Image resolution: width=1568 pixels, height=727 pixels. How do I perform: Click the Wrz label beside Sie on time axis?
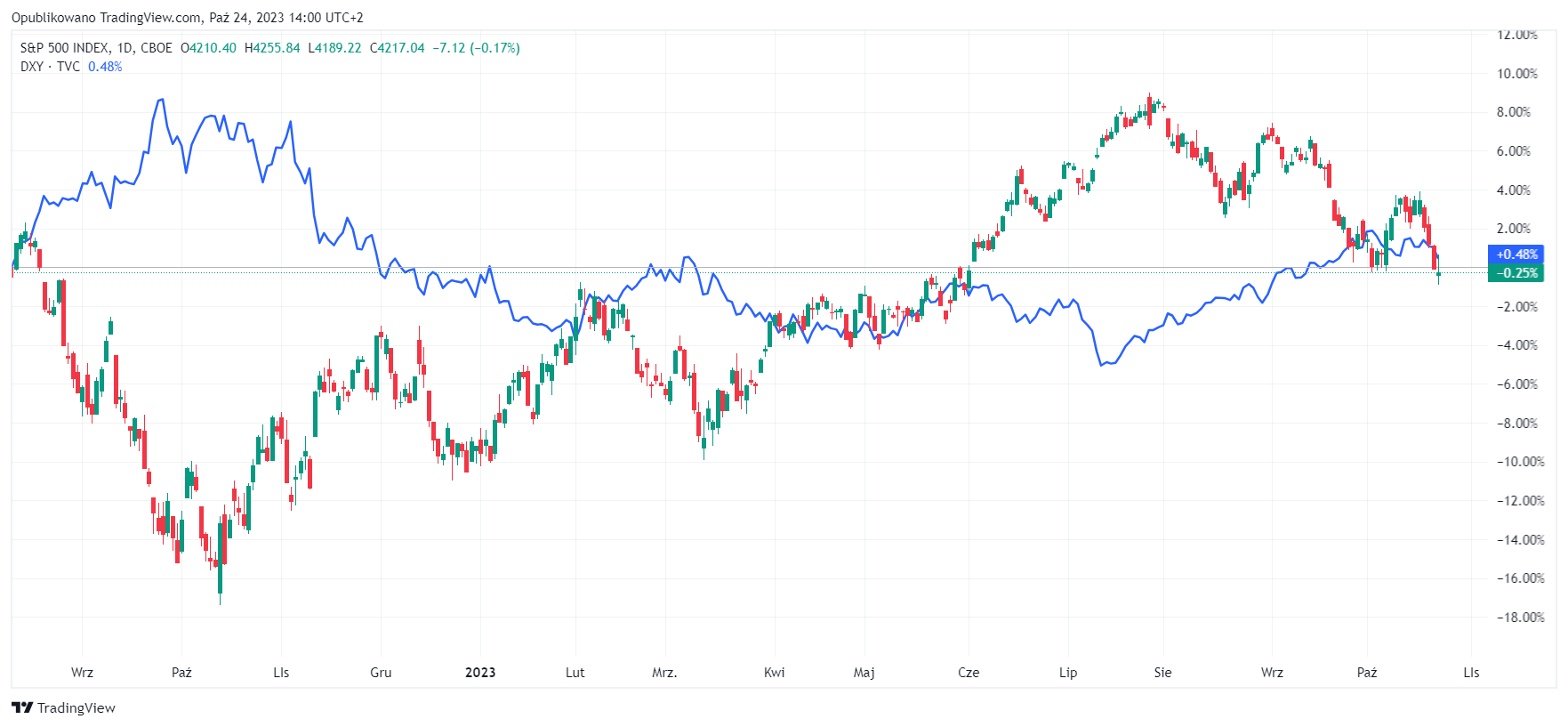click(1272, 672)
